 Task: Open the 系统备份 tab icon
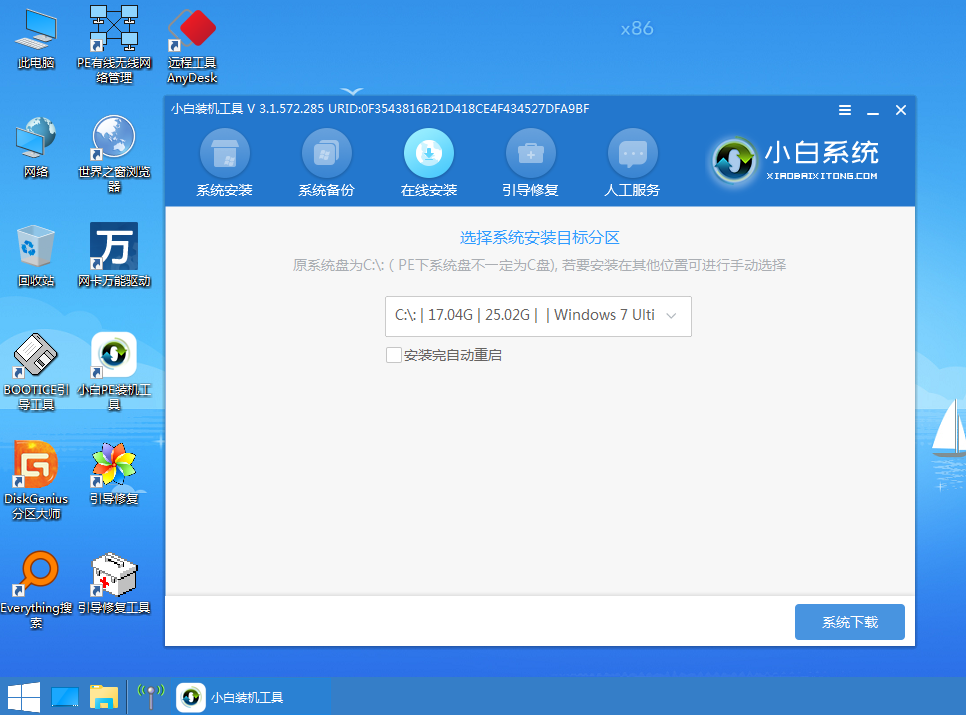point(327,153)
